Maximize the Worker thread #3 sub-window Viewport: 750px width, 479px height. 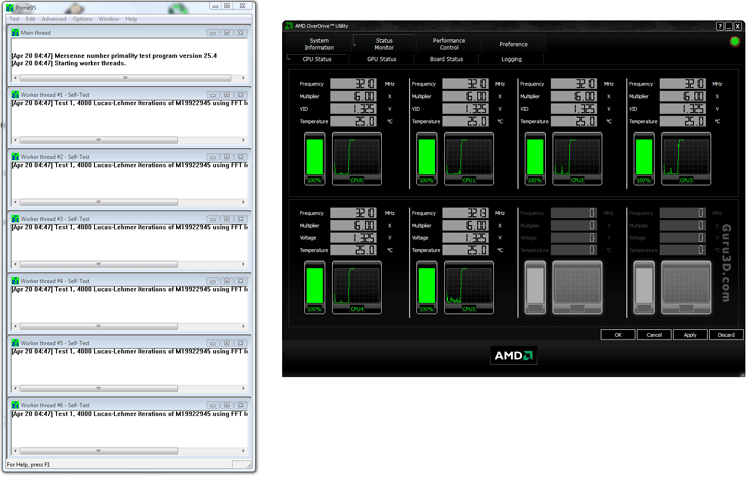(x=227, y=219)
